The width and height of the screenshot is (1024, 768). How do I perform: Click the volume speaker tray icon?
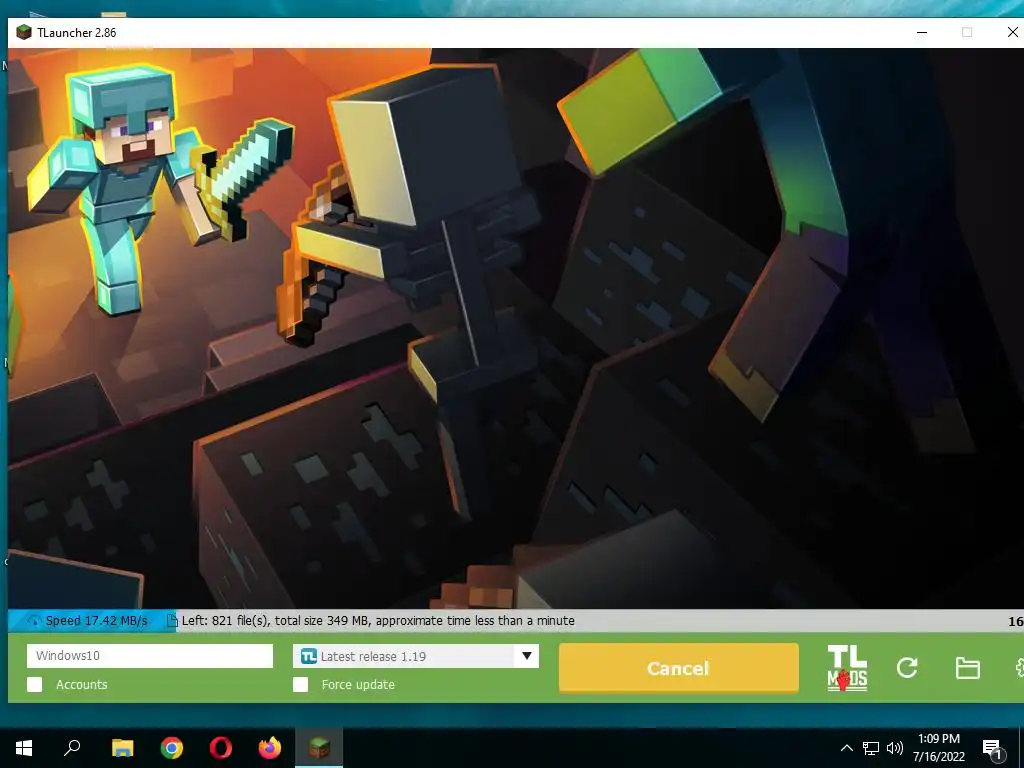point(895,748)
